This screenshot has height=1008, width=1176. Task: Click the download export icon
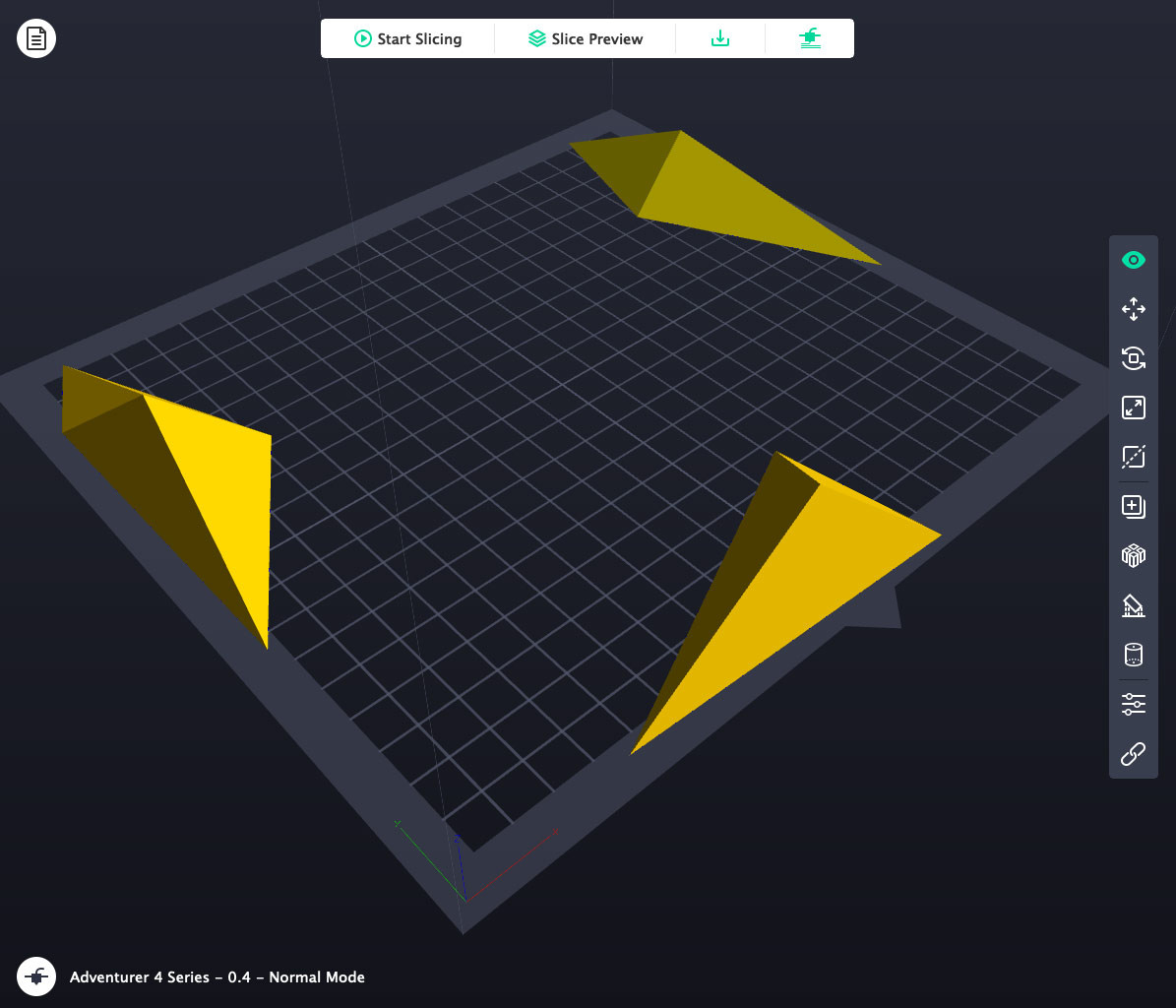click(x=720, y=39)
